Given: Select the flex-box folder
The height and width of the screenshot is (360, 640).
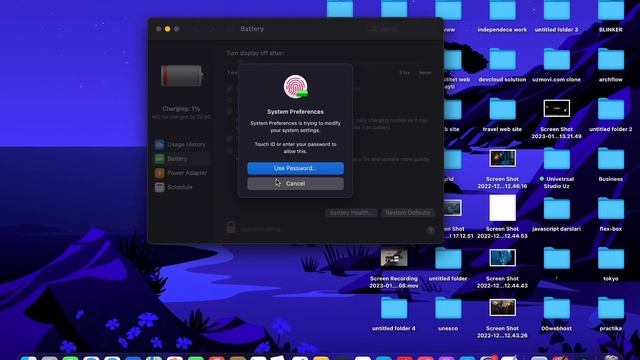Looking at the screenshot, I should (x=611, y=209).
